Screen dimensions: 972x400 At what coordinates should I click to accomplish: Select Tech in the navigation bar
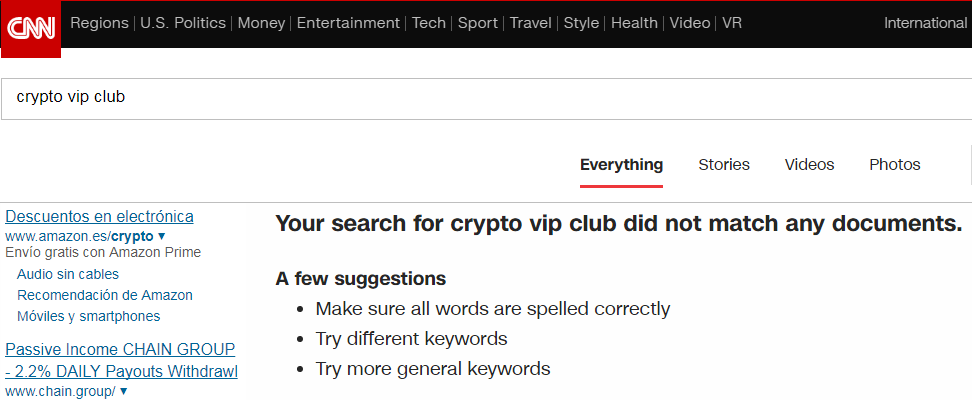click(x=429, y=24)
